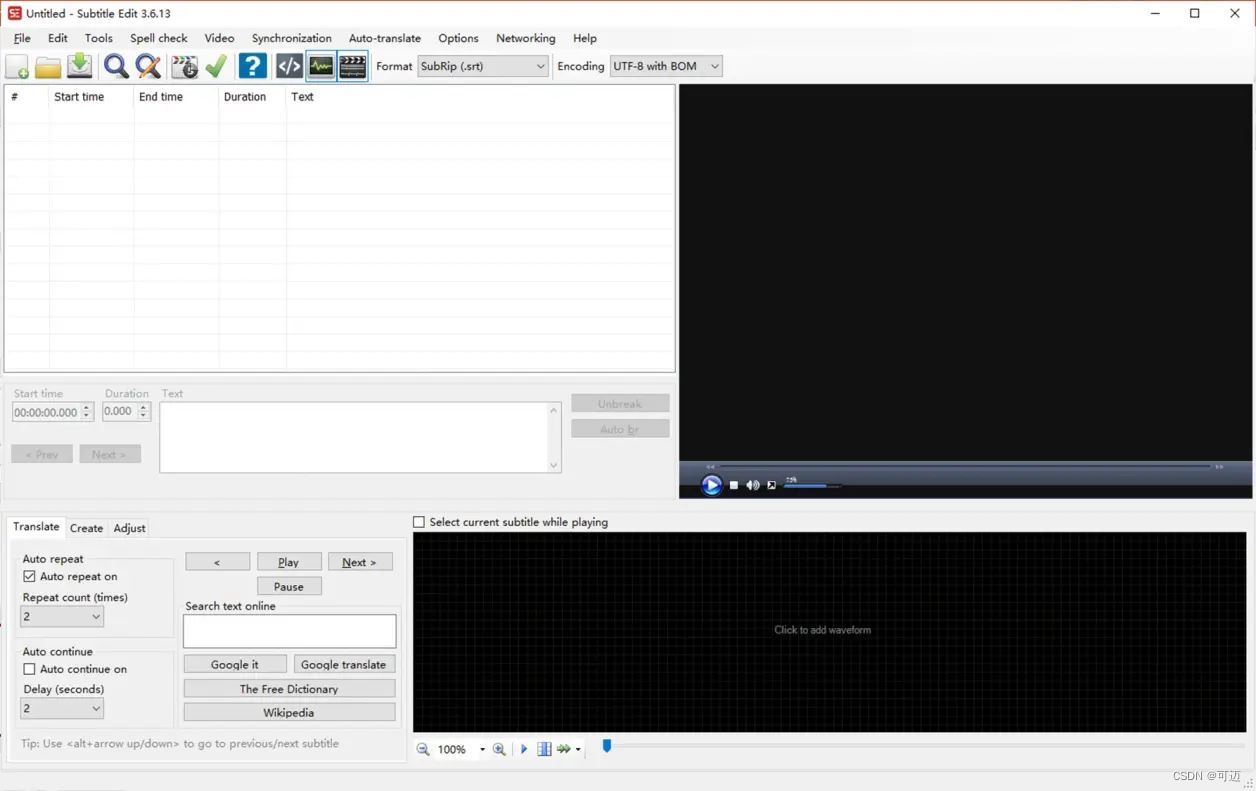Check Select current subtitle while playing

(419, 522)
